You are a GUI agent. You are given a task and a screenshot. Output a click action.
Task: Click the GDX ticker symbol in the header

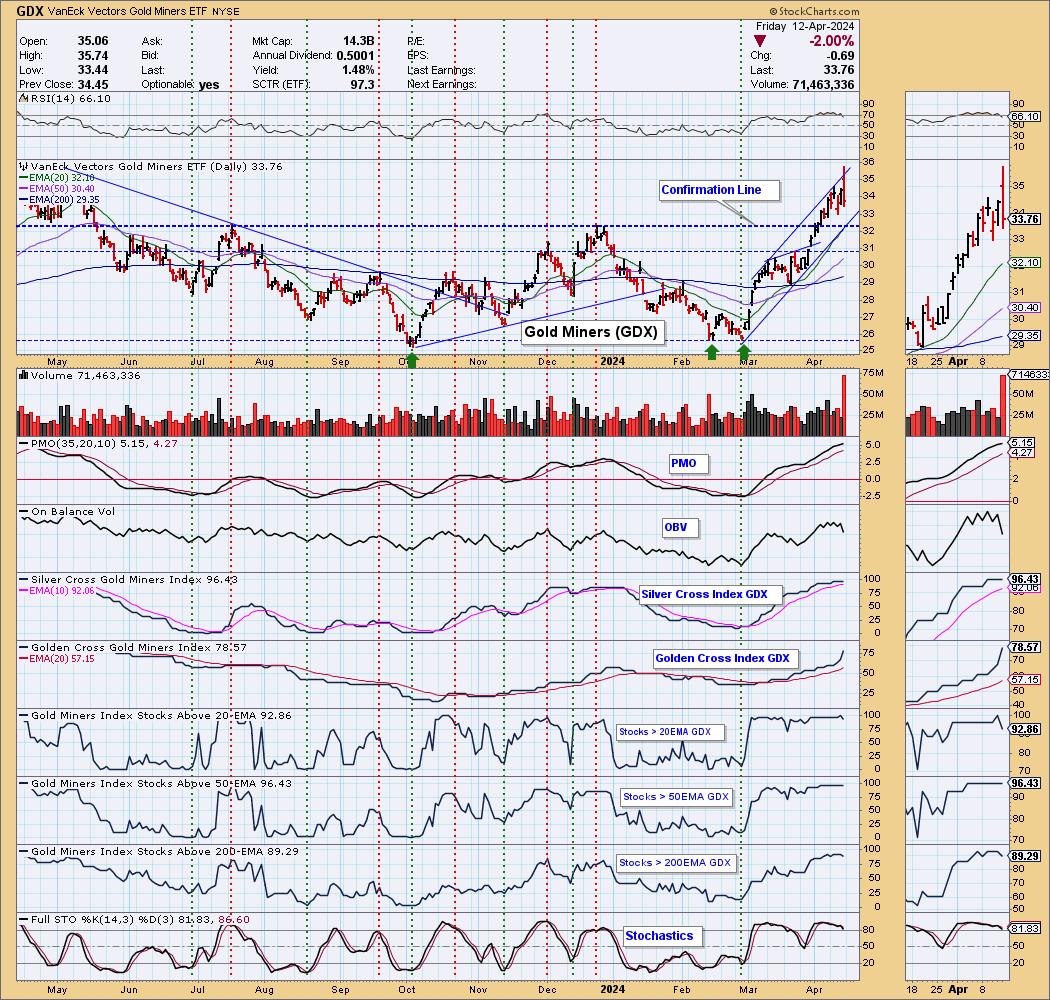tap(30, 11)
